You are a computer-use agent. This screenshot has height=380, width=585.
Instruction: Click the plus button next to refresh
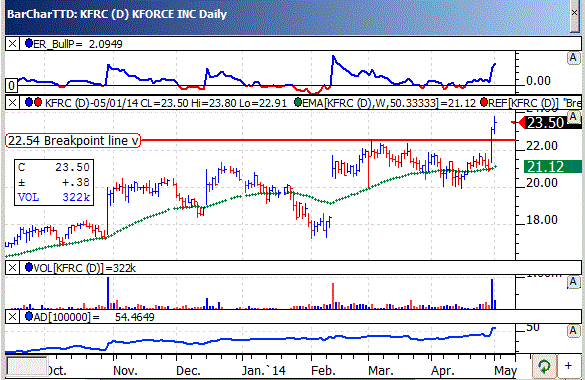coord(568,365)
